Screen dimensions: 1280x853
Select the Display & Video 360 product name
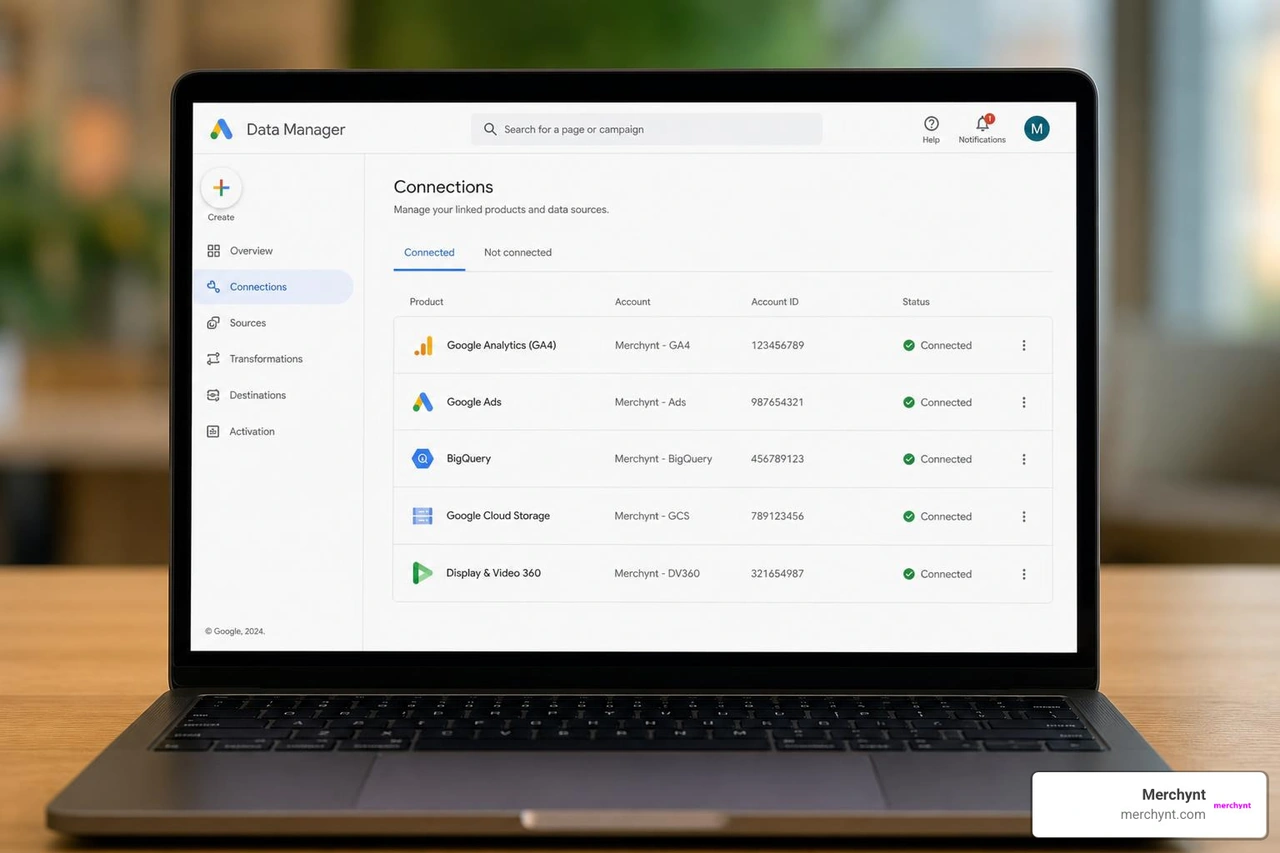pos(494,573)
